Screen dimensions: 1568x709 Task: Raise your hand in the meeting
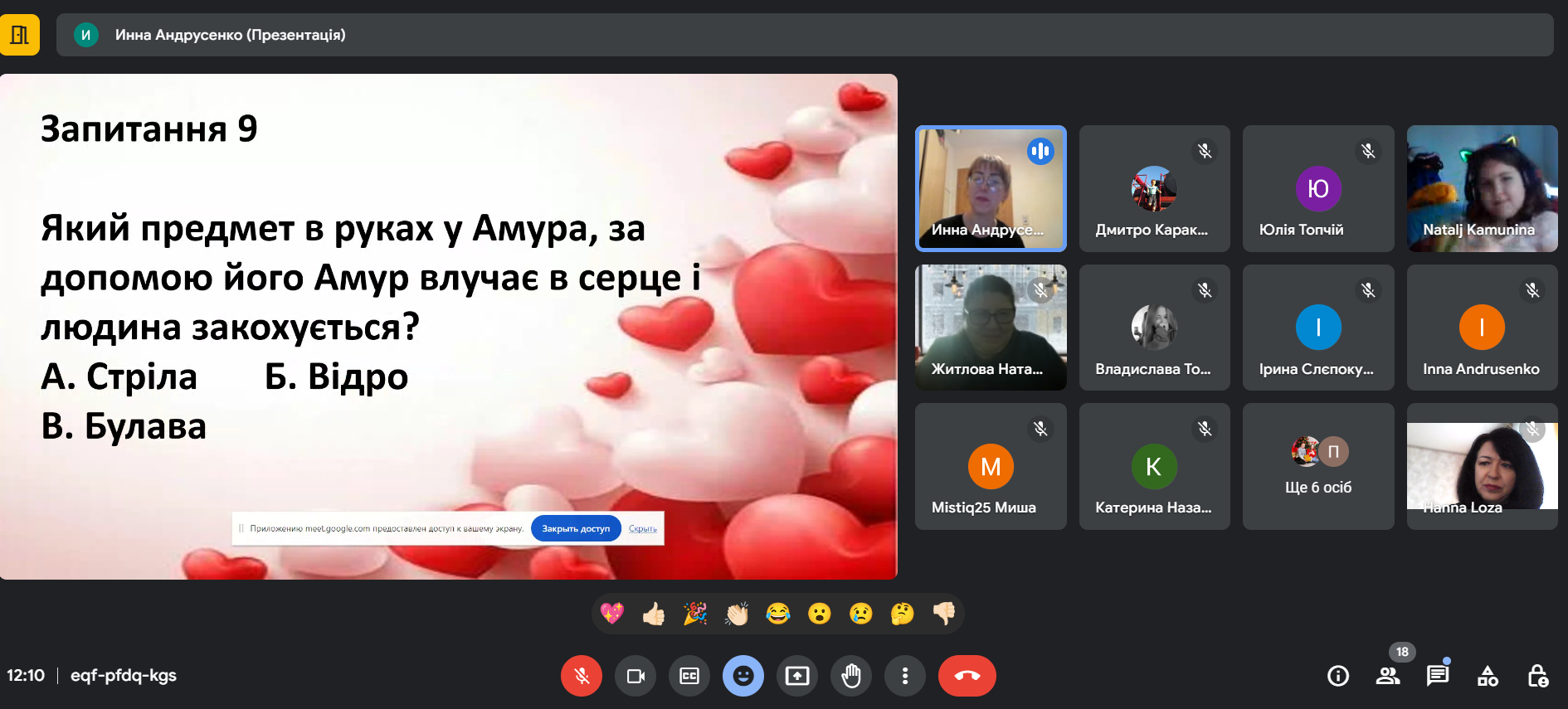(x=851, y=676)
